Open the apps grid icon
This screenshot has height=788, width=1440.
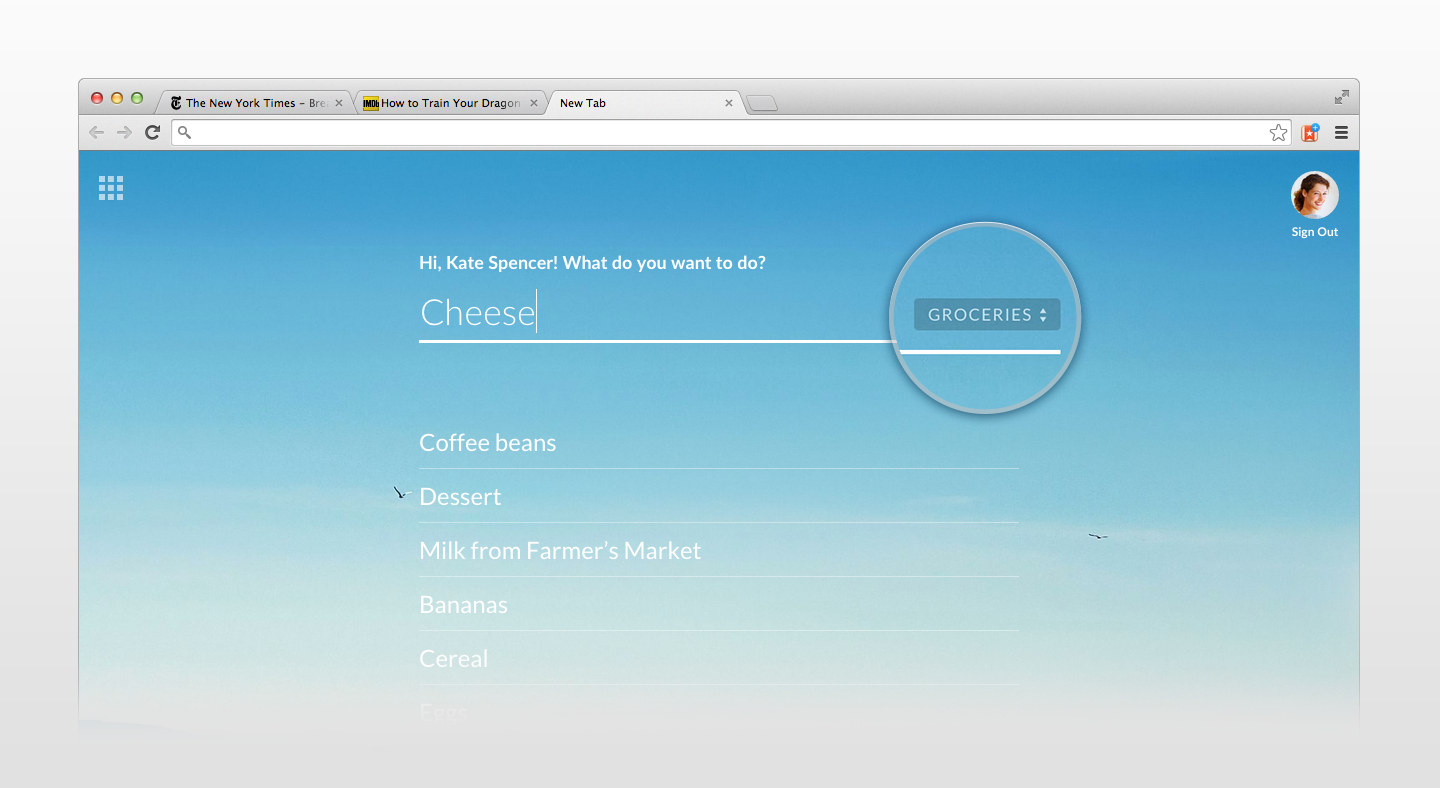111,188
